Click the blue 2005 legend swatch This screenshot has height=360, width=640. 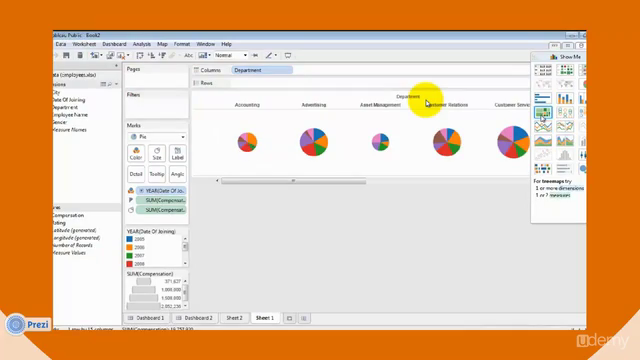tap(129, 239)
